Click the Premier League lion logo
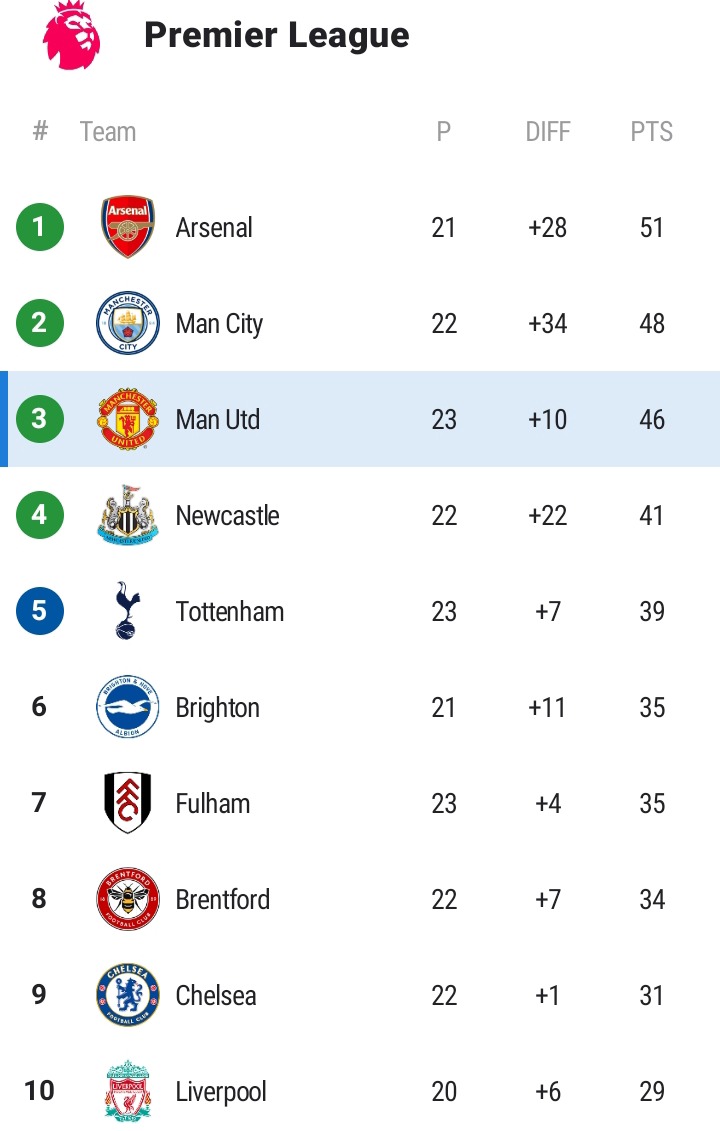Screen dimensions: 720x1131 click(72, 35)
